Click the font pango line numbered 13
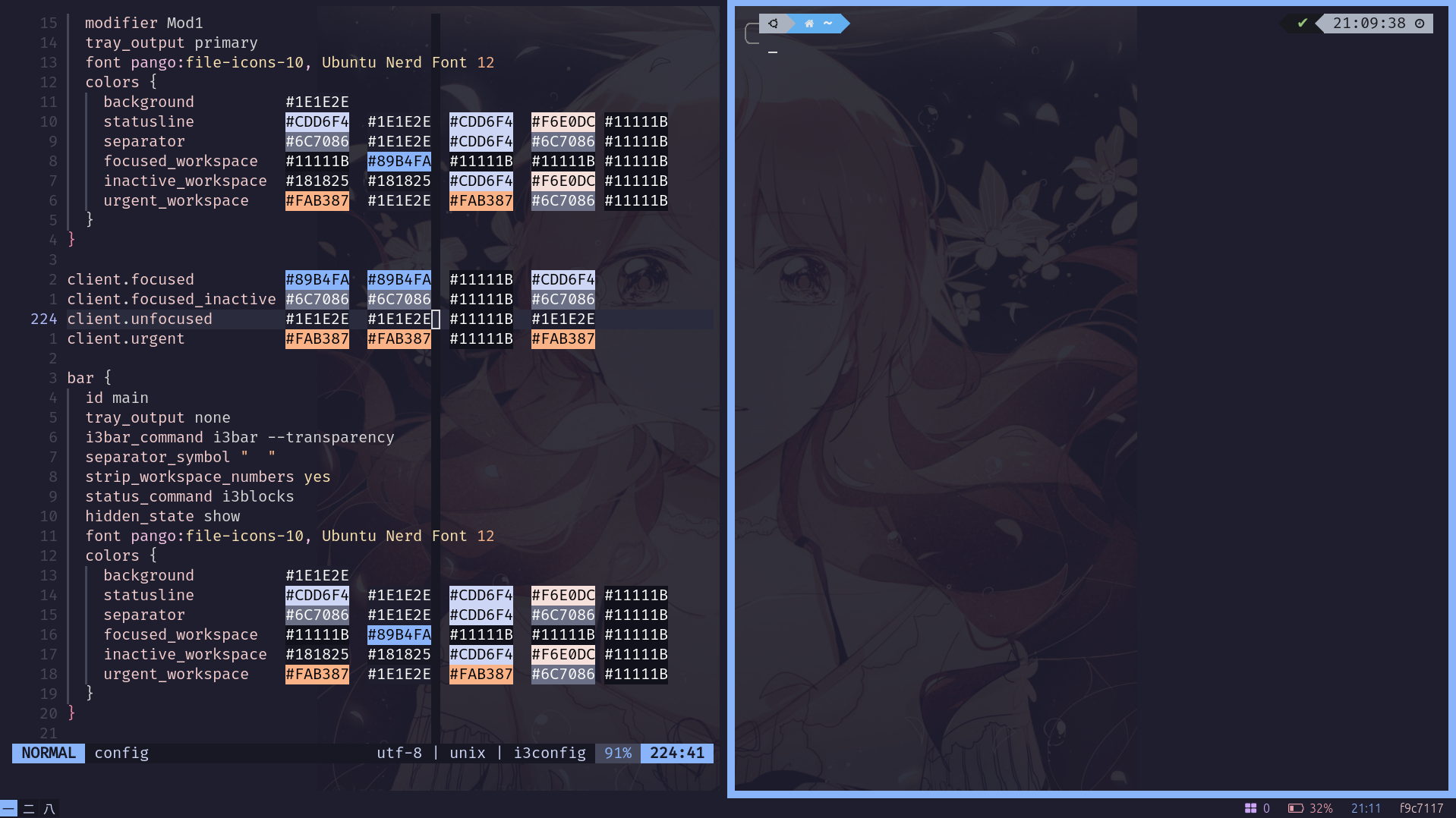 [290, 62]
